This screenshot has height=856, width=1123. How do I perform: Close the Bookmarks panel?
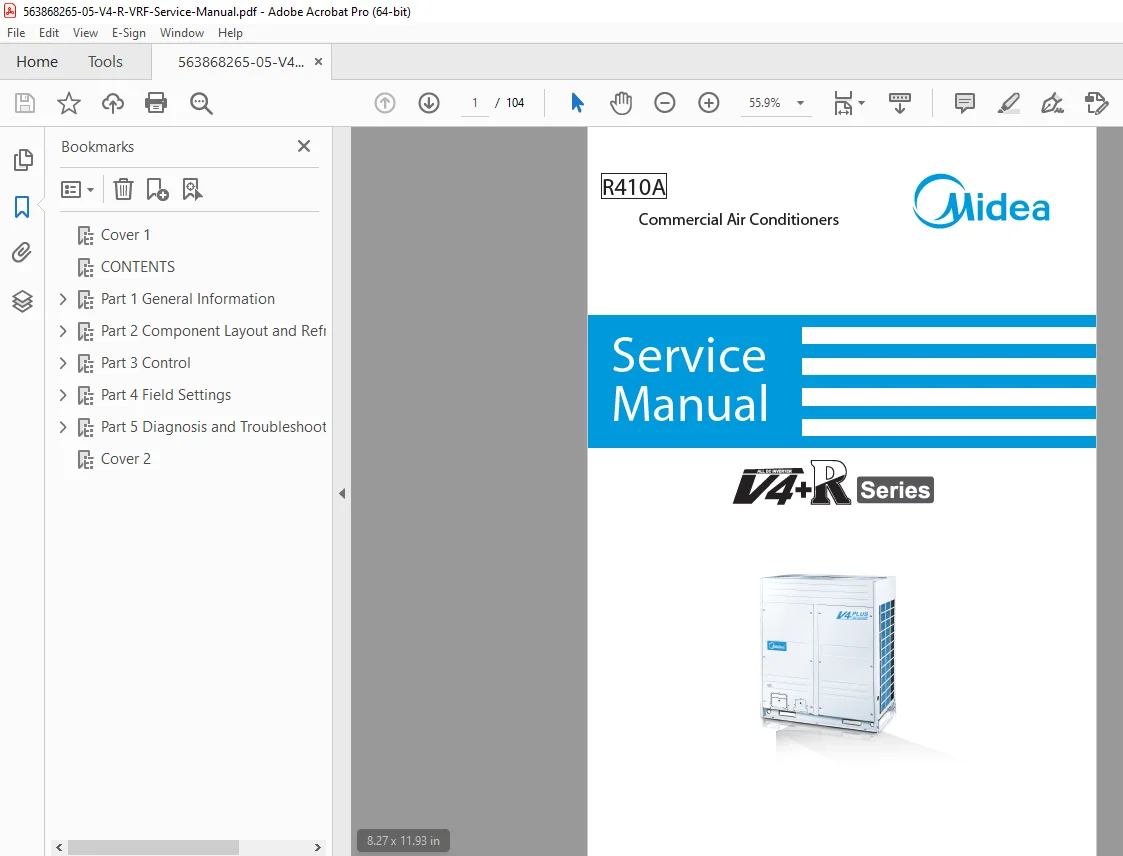[304, 146]
